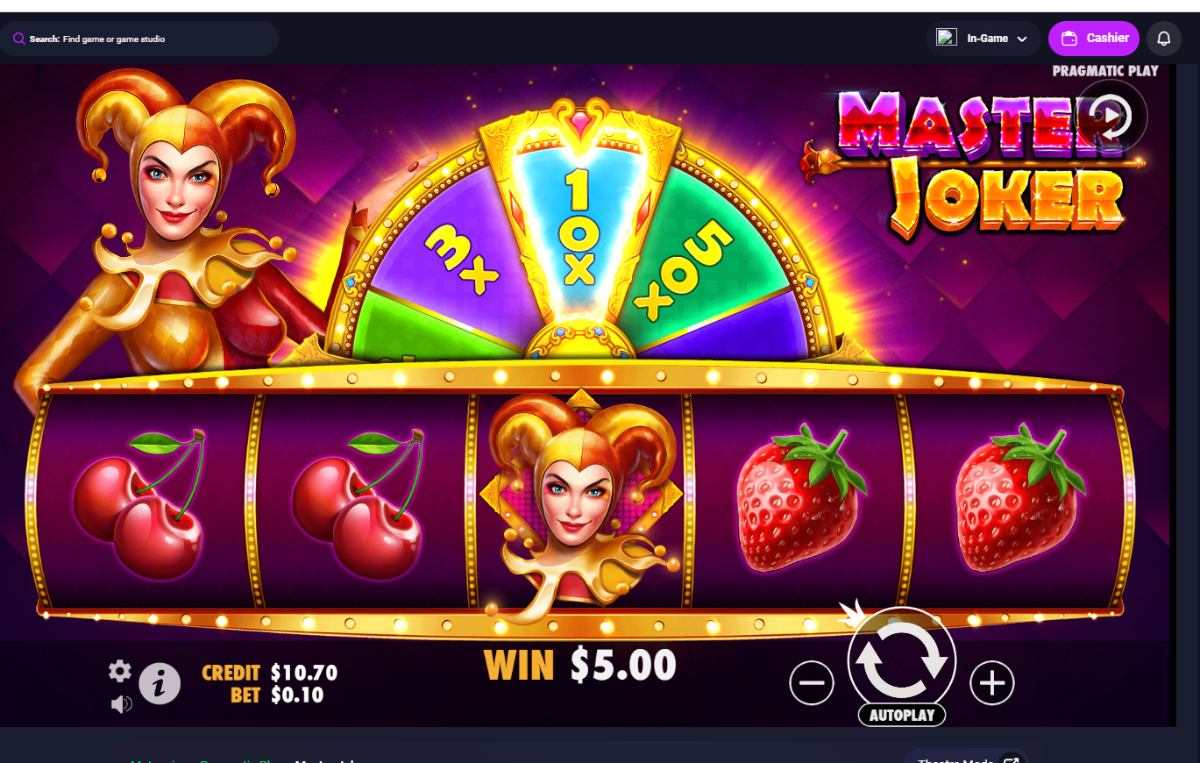Open notifications bell icon
Viewport: 1200px width, 763px height.
coord(1164,39)
